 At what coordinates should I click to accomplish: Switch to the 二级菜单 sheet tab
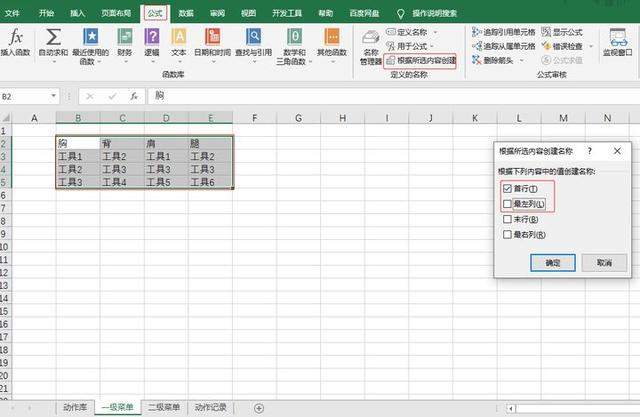pos(164,408)
